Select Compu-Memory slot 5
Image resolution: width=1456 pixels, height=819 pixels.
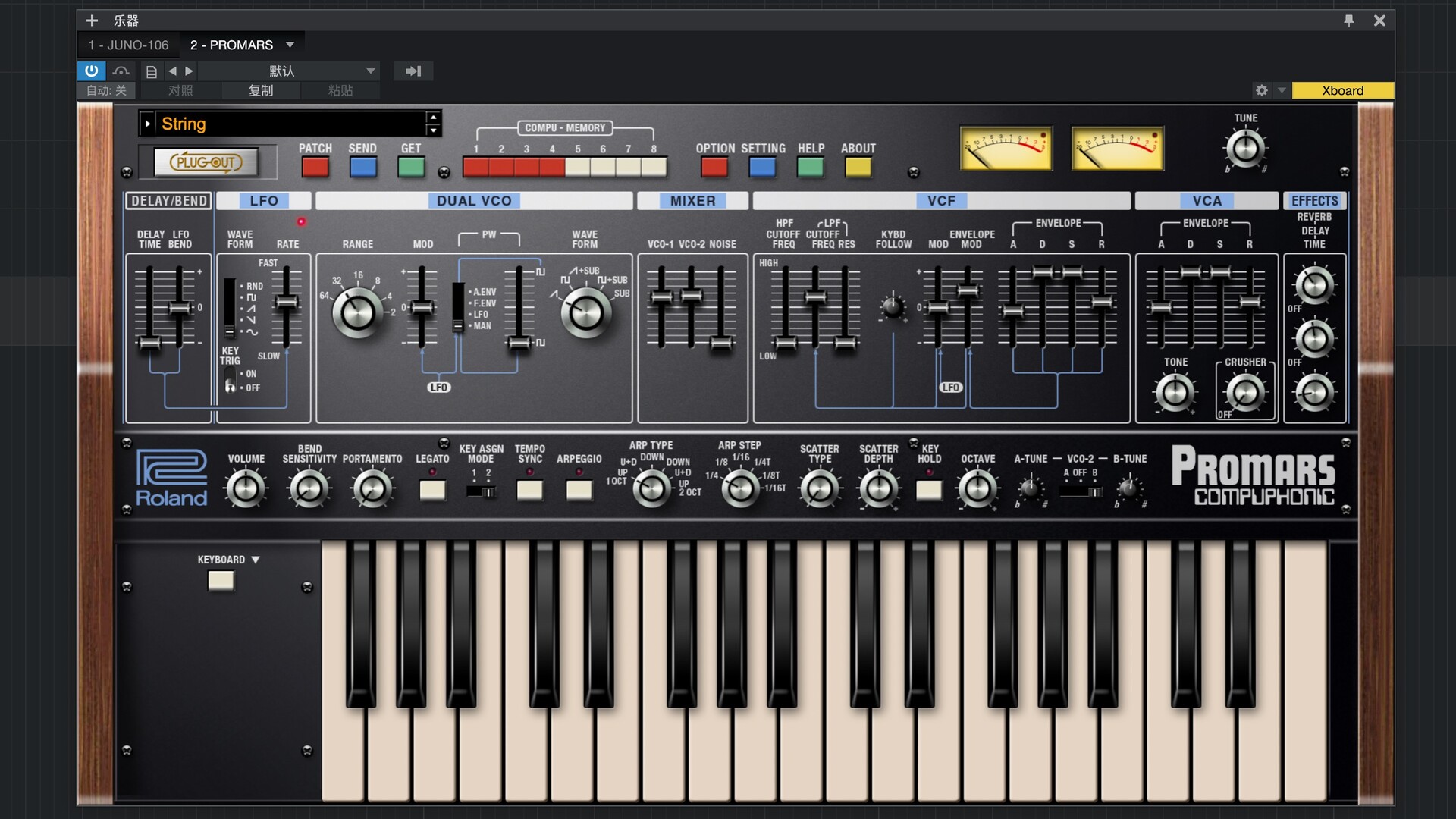coord(577,167)
